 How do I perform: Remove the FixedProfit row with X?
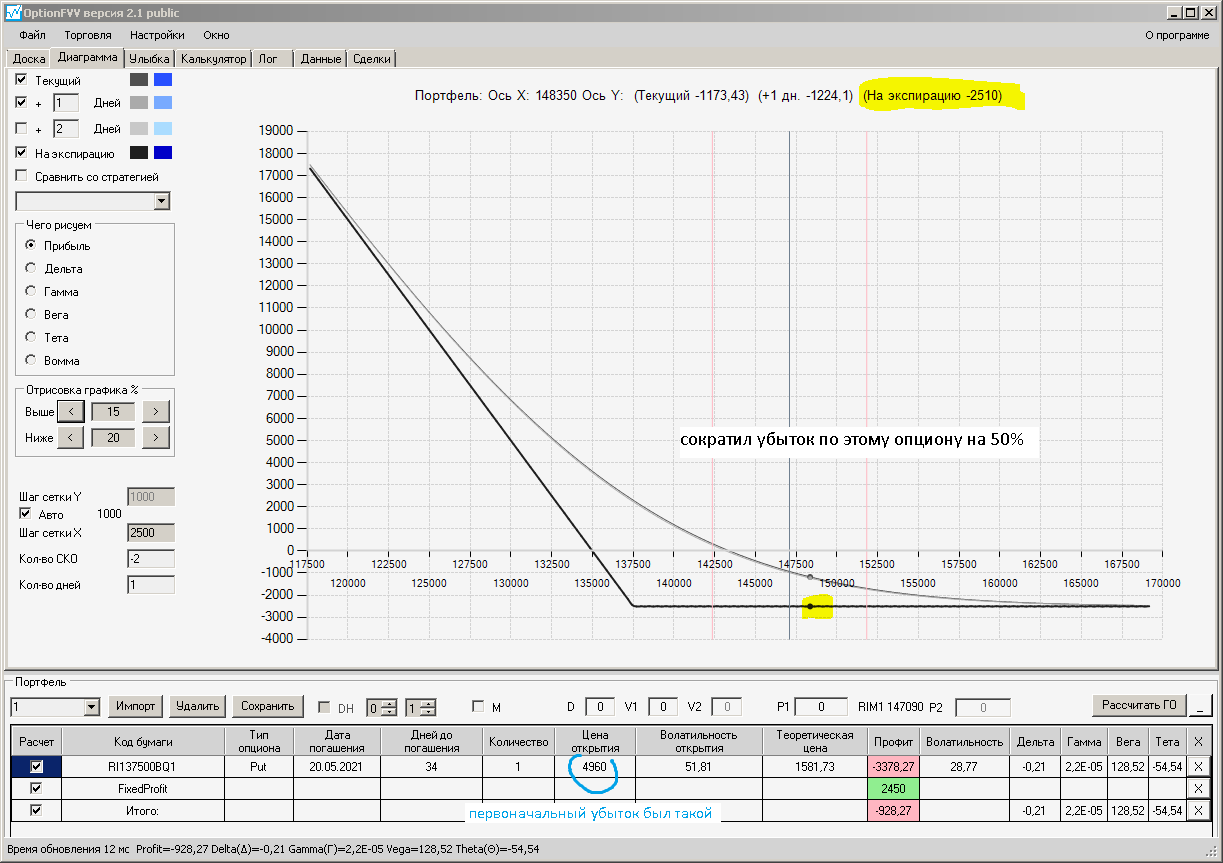[x=1199, y=788]
